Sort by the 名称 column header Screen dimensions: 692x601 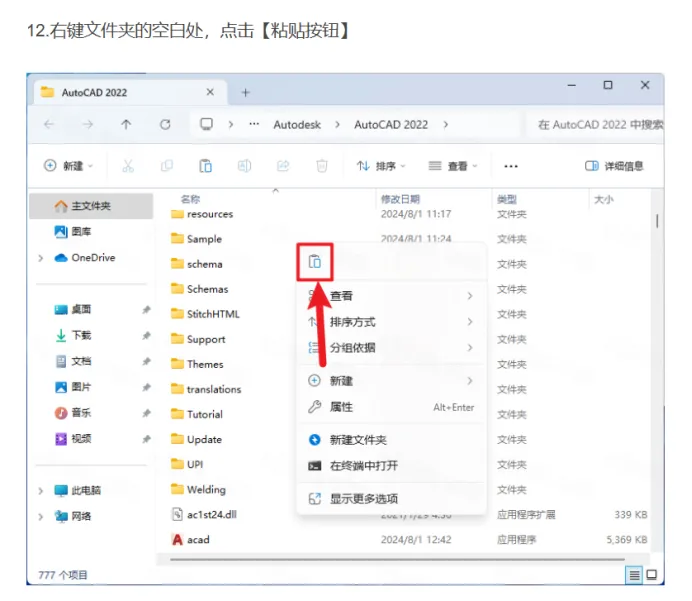(x=191, y=199)
